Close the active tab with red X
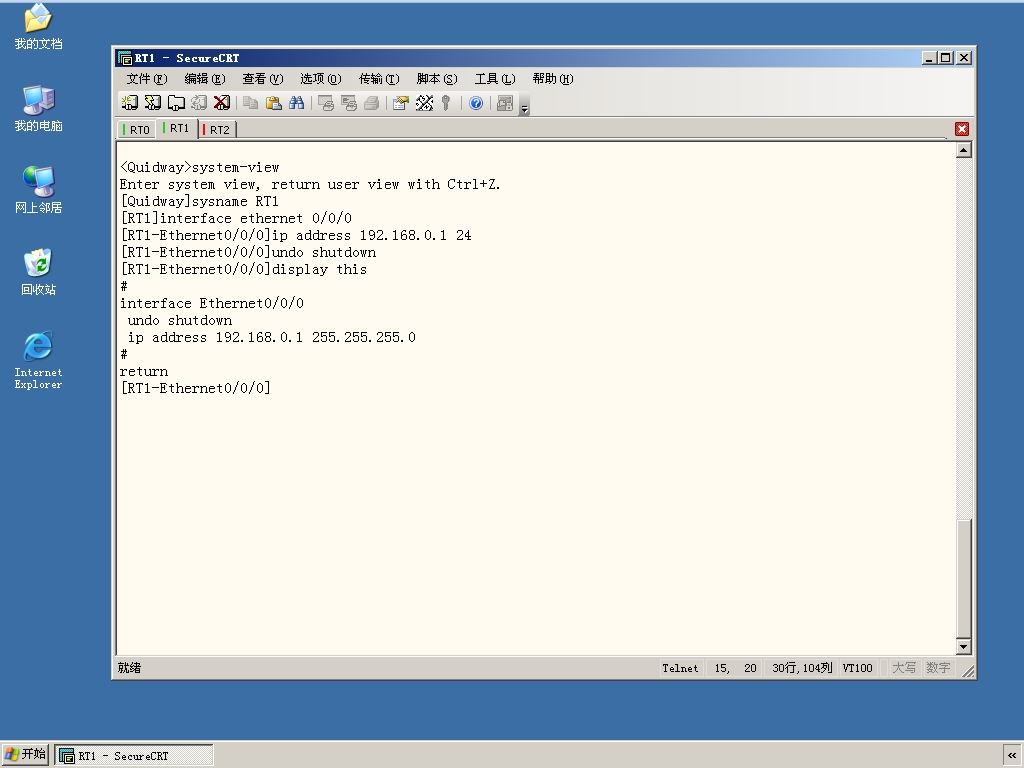1024x768 pixels. [961, 129]
